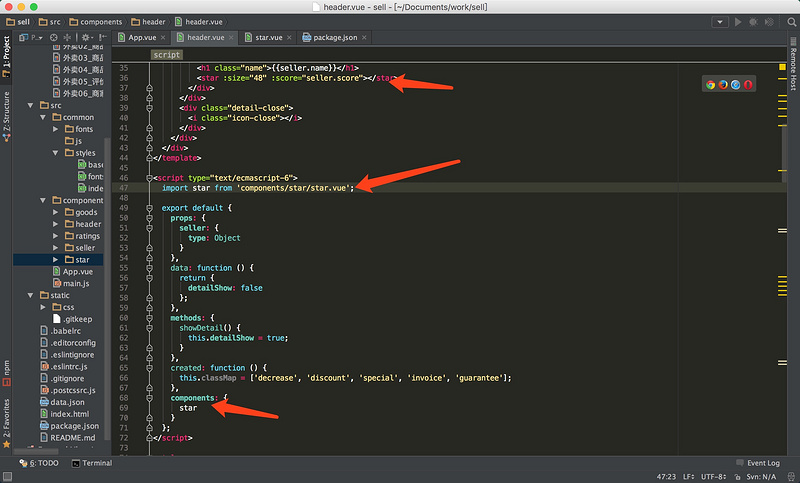800x483 pixels.
Task: Open the Structure tool window
Action: tap(6, 116)
